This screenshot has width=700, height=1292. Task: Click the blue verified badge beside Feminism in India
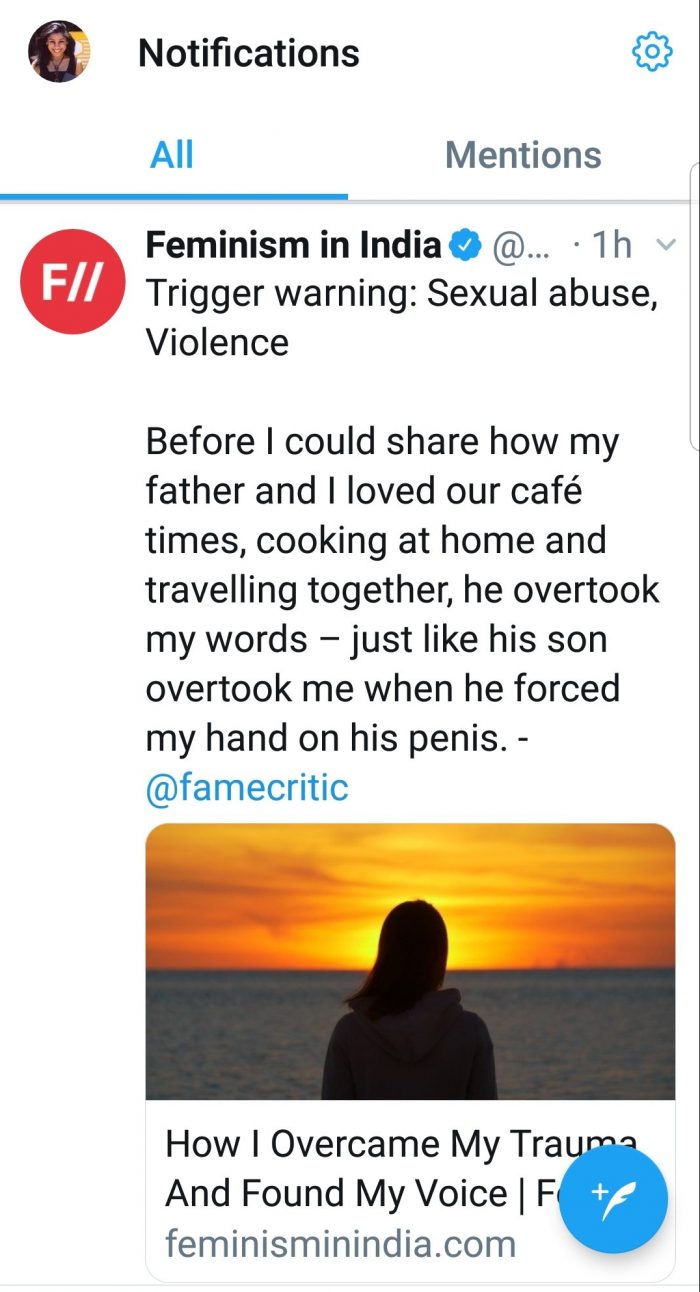pyautogui.click(x=465, y=245)
